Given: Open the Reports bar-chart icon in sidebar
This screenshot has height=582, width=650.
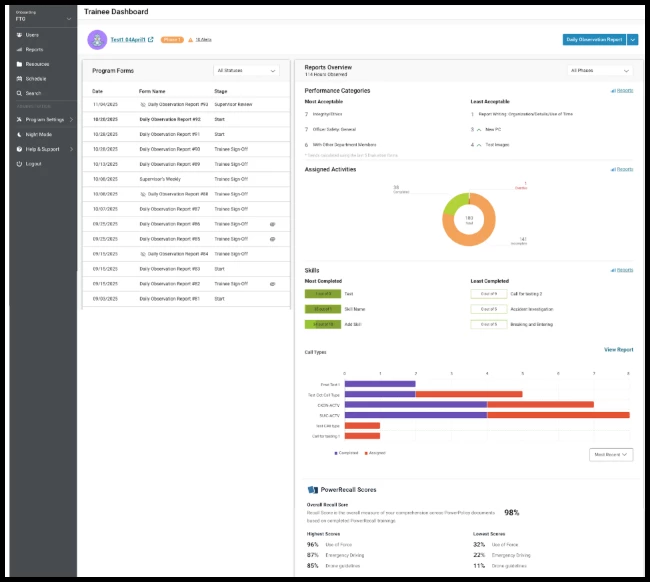Looking at the screenshot, I should 19,49.
